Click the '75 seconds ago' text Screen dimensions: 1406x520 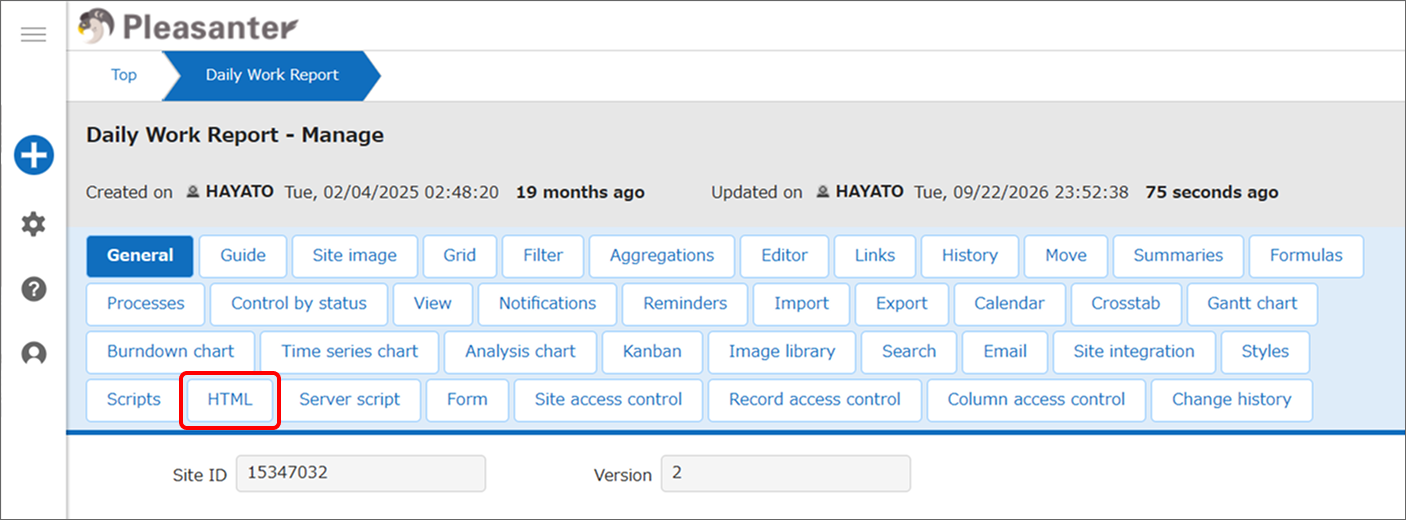pyautogui.click(x=1211, y=192)
